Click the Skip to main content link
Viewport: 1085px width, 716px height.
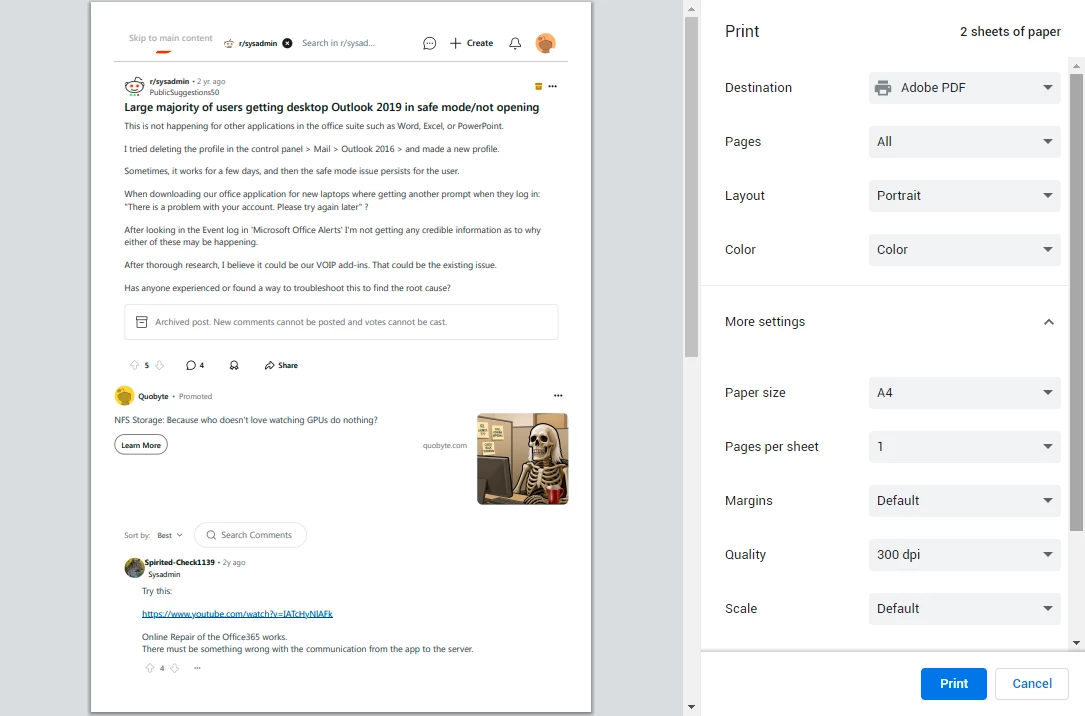(x=170, y=38)
